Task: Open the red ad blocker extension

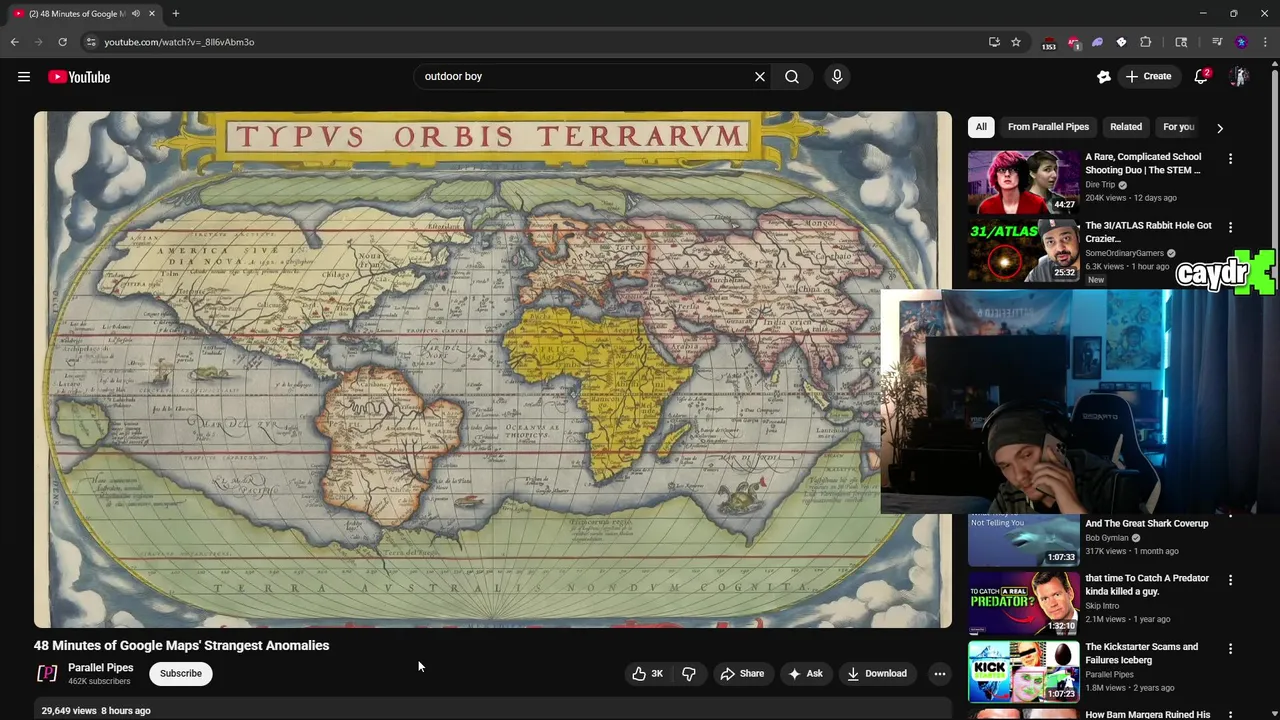Action: pos(1073,42)
